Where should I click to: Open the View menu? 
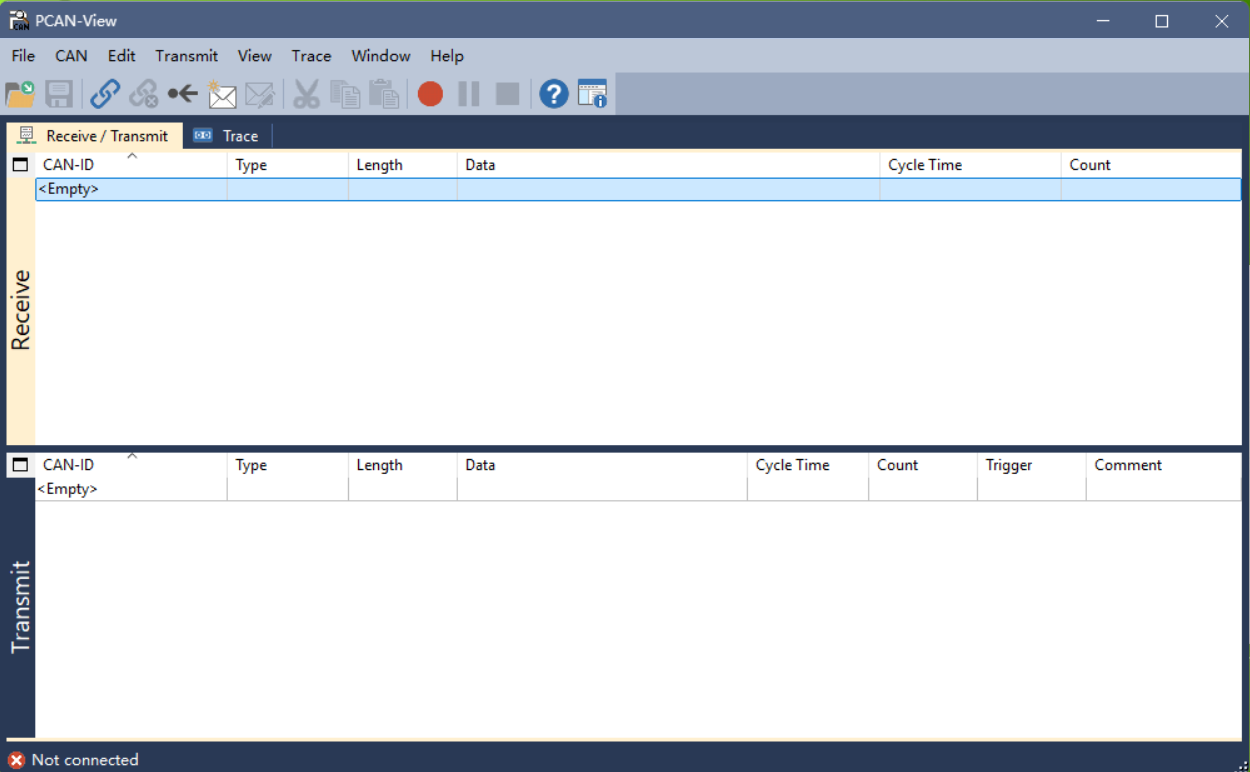[x=255, y=56]
